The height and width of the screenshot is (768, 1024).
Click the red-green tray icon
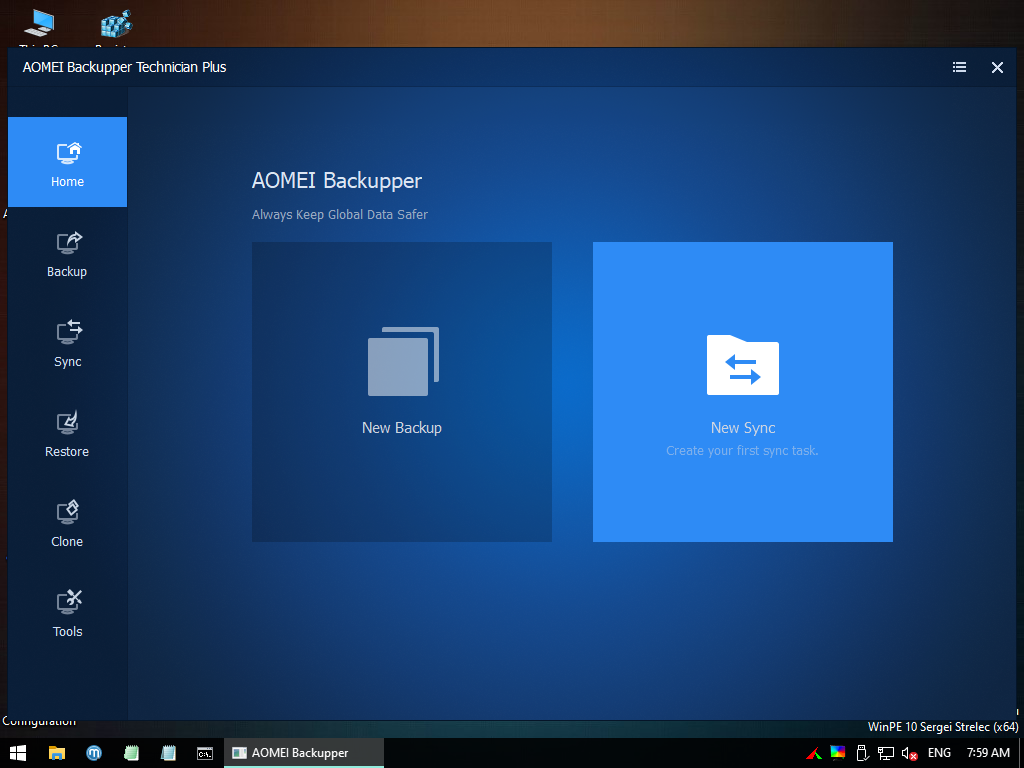click(x=814, y=753)
